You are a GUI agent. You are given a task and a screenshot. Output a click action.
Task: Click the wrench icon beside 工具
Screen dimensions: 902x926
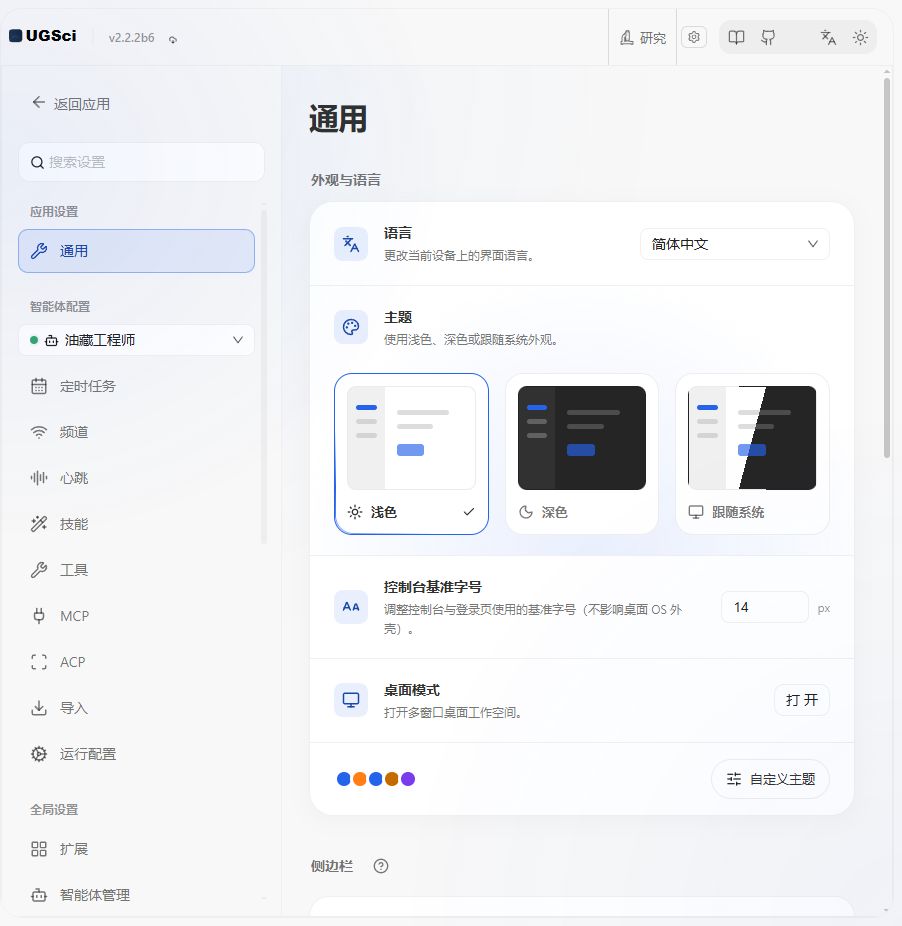pyautogui.click(x=39, y=570)
